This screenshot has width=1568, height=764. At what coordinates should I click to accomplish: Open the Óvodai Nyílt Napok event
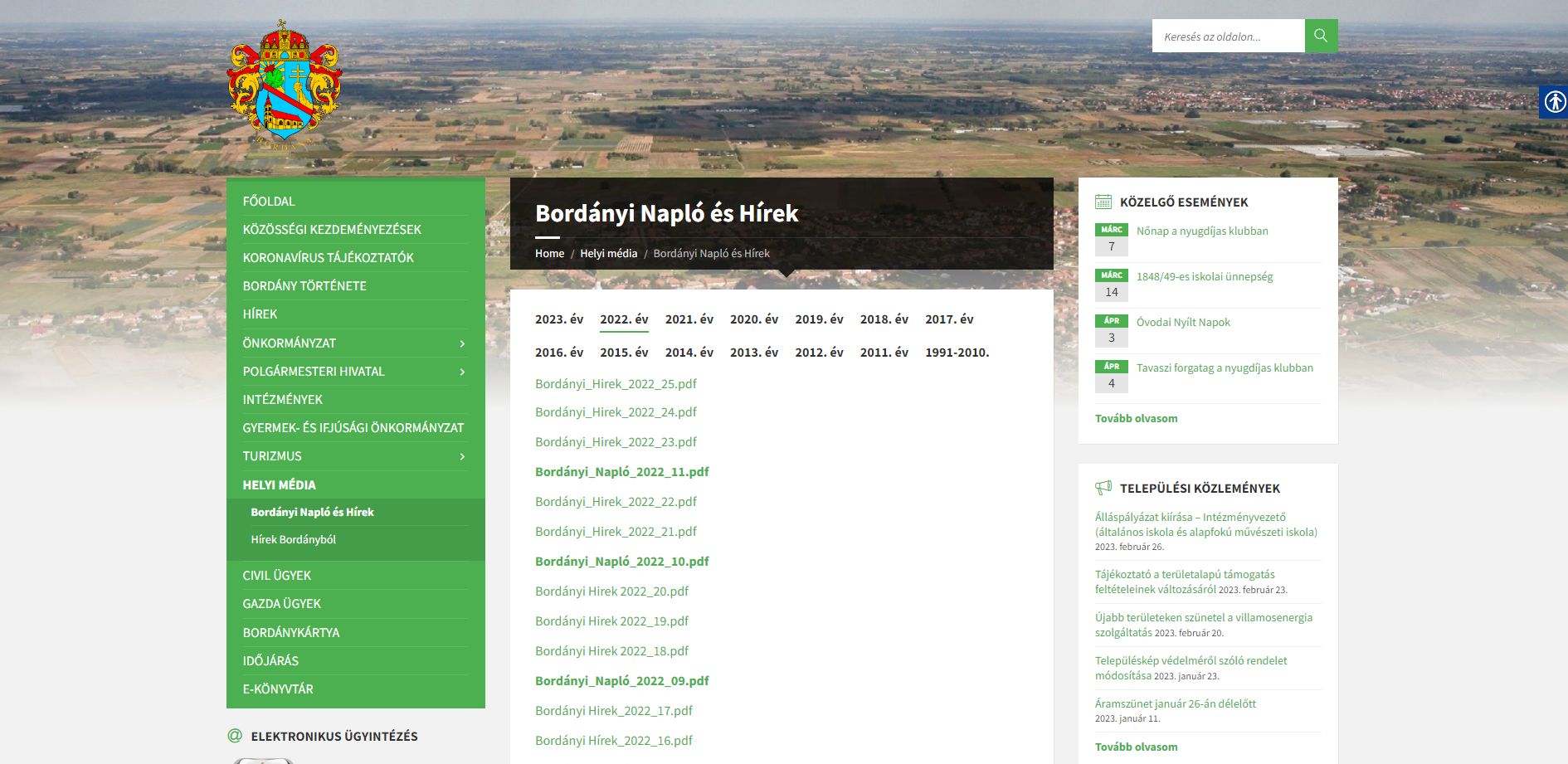point(1183,322)
